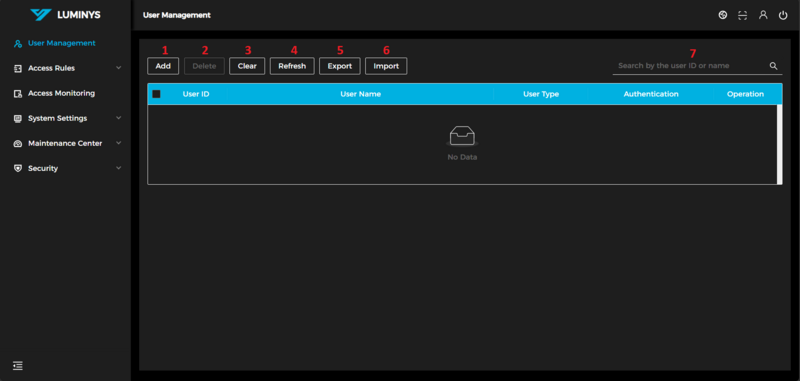This screenshot has height=381, width=800.
Task: Click the Add button
Action: [163, 66]
